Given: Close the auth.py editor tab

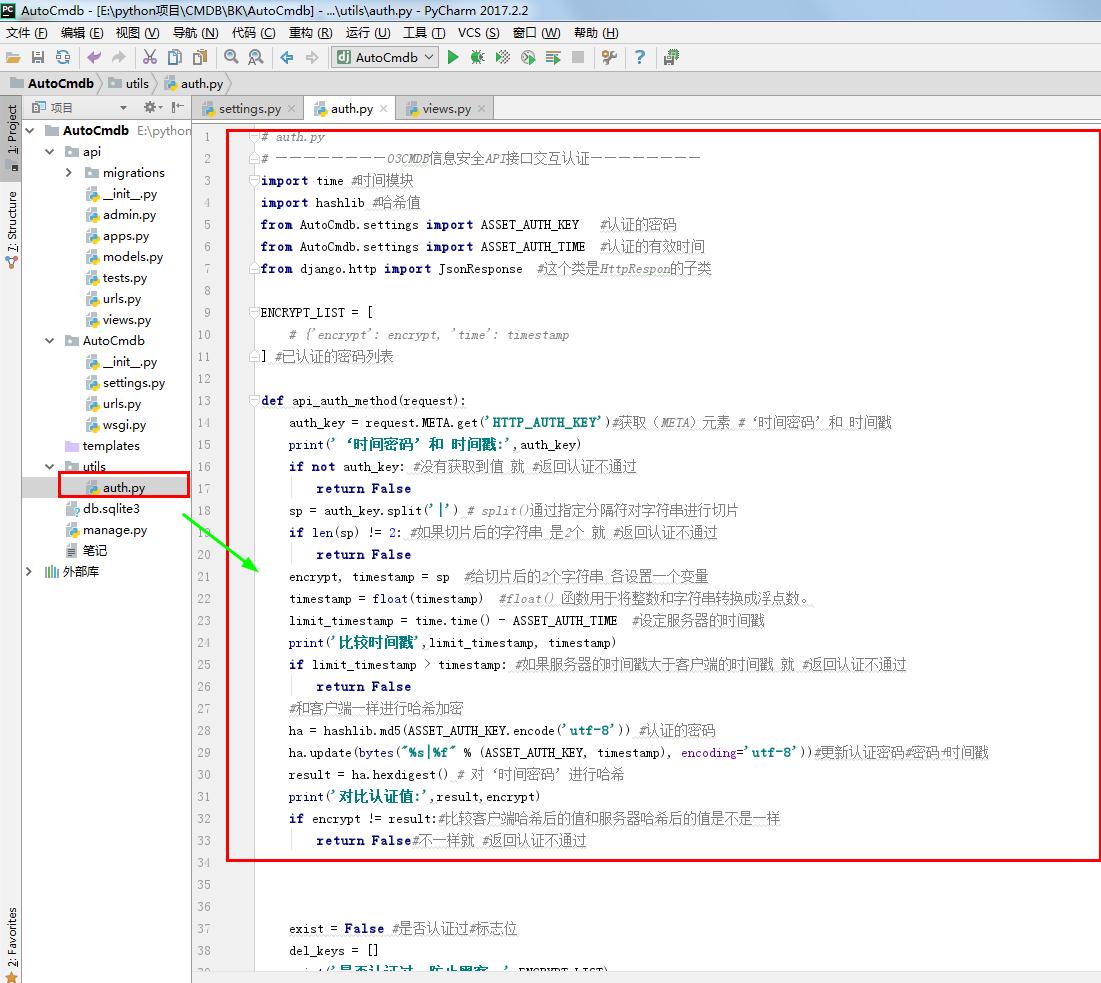Looking at the screenshot, I should tap(383, 109).
